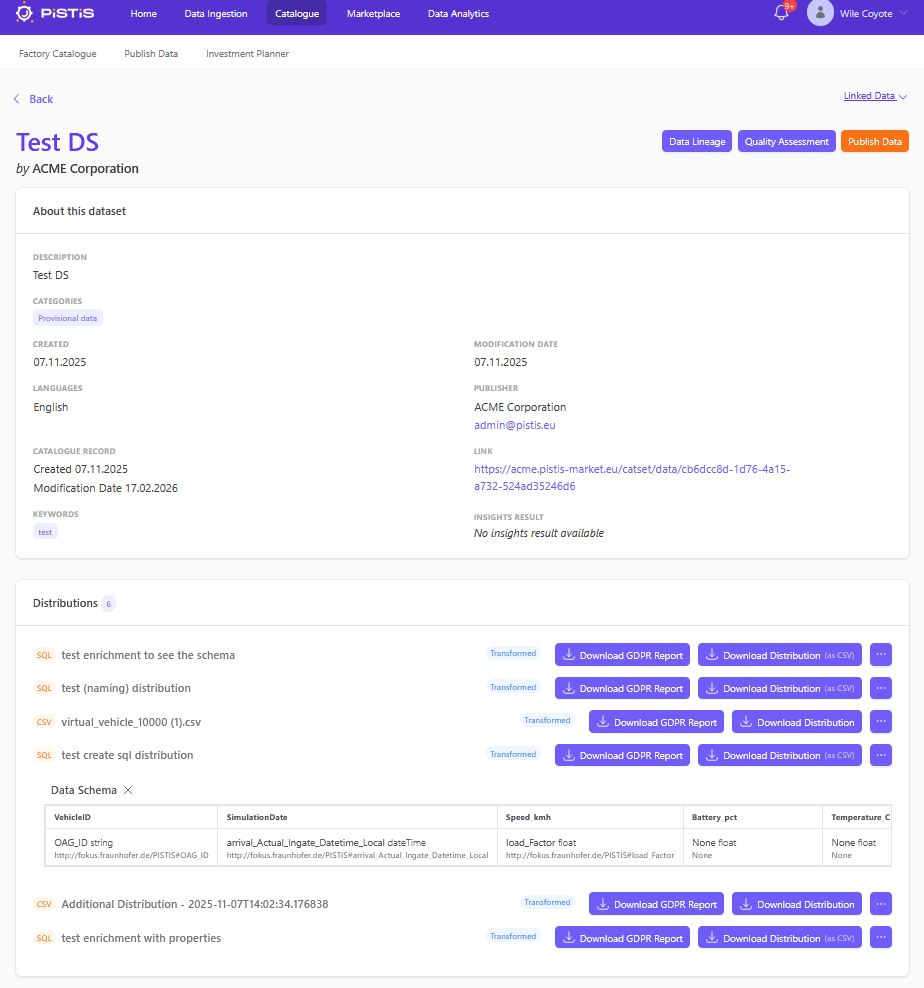Open the Home menu item
This screenshot has width=924, height=988.
pyautogui.click(x=144, y=13)
